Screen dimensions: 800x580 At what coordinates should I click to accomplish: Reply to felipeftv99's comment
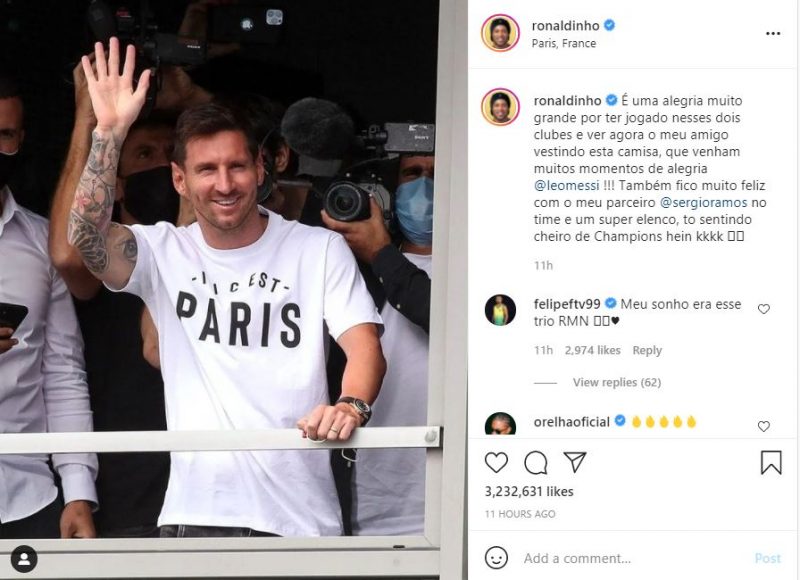pyautogui.click(x=647, y=350)
